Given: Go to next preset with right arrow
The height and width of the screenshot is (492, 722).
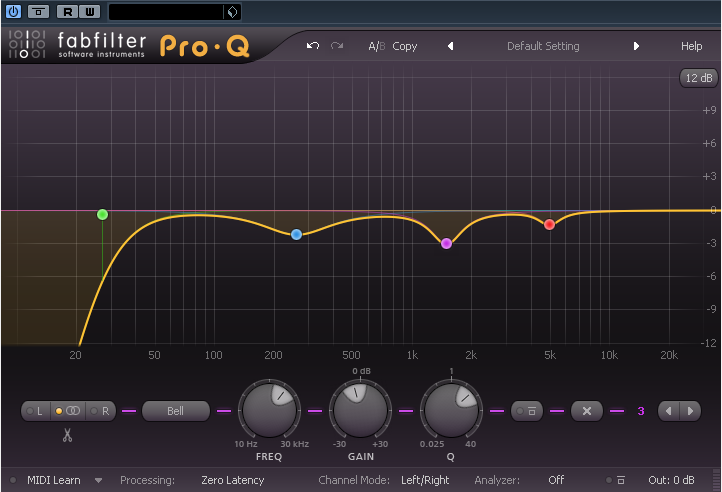Looking at the screenshot, I should pyautogui.click(x=636, y=46).
